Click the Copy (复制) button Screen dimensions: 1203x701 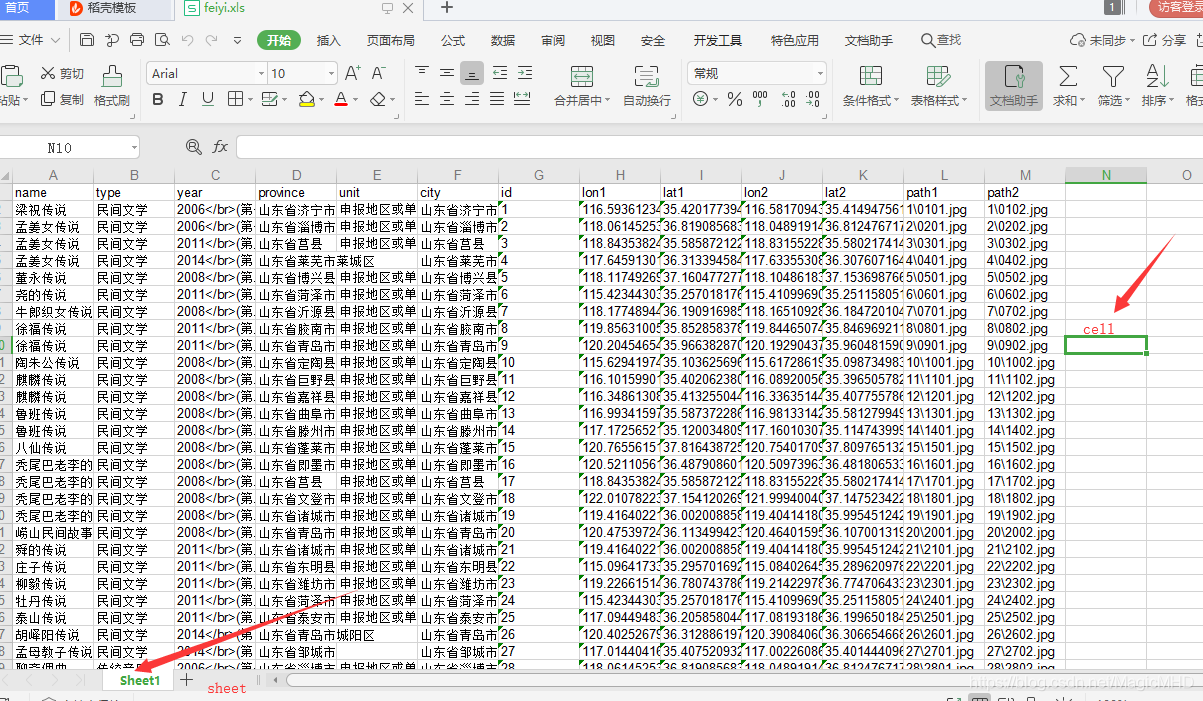[63, 100]
